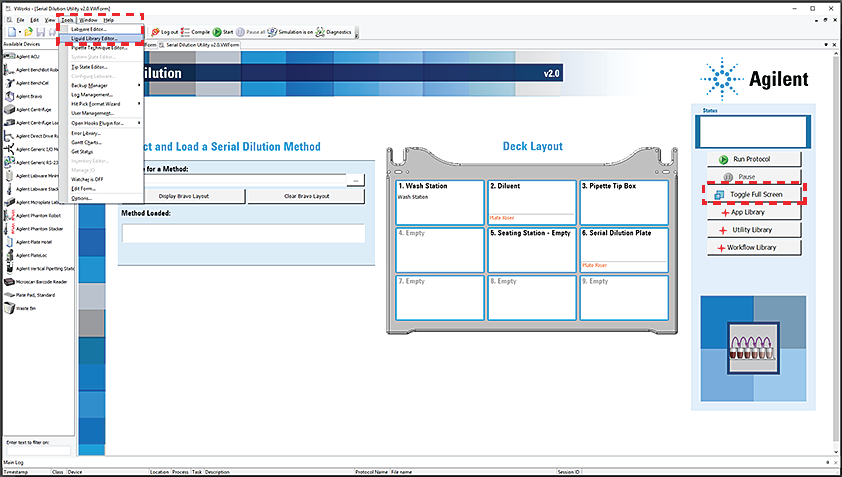
Task: Open the Workflow Library button
Action: [x=754, y=248]
